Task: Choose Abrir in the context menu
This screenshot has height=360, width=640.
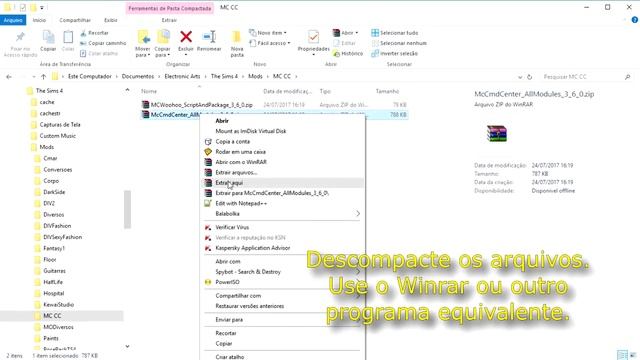Action: 282,121
